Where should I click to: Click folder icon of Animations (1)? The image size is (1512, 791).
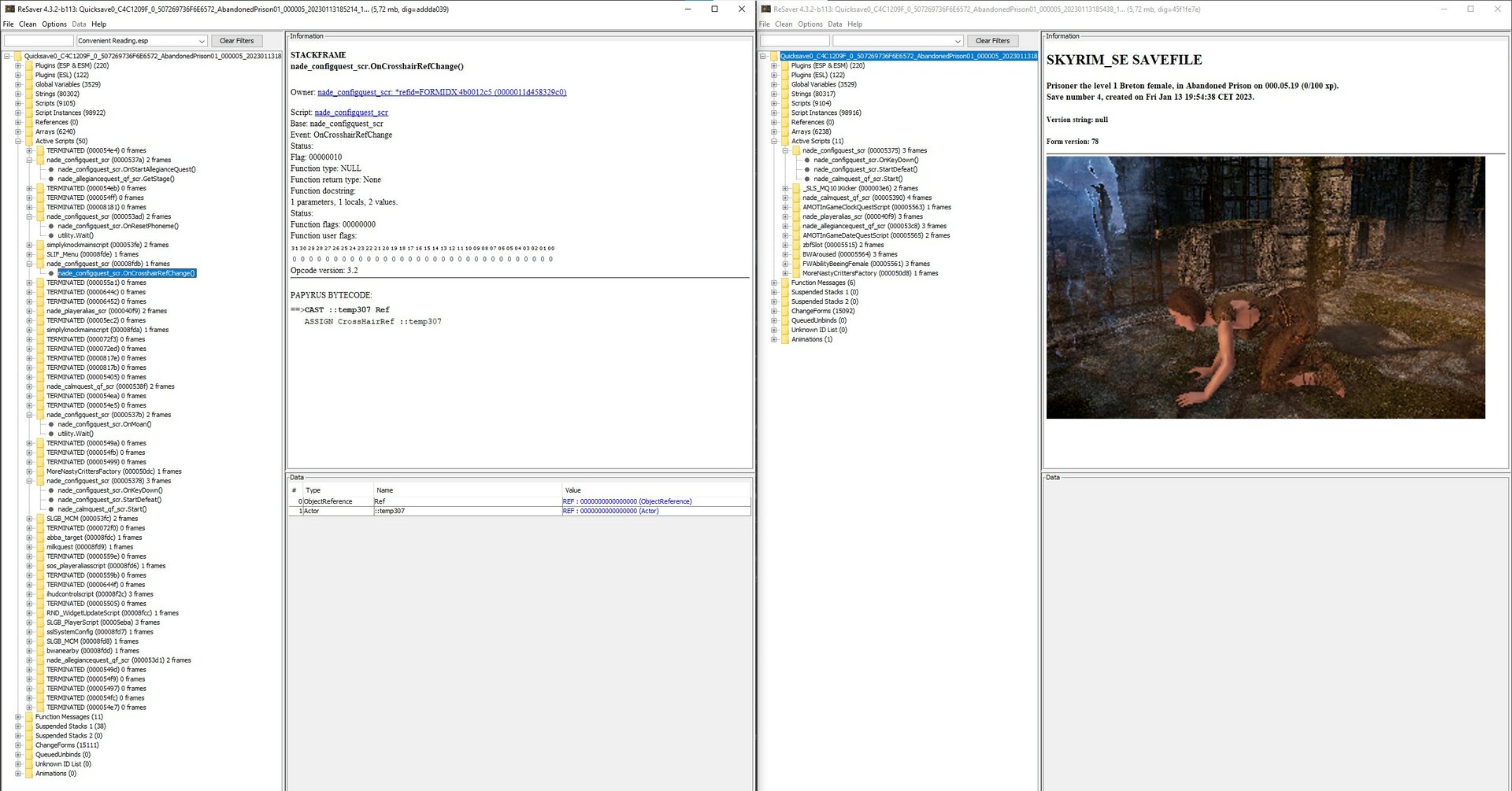click(784, 339)
